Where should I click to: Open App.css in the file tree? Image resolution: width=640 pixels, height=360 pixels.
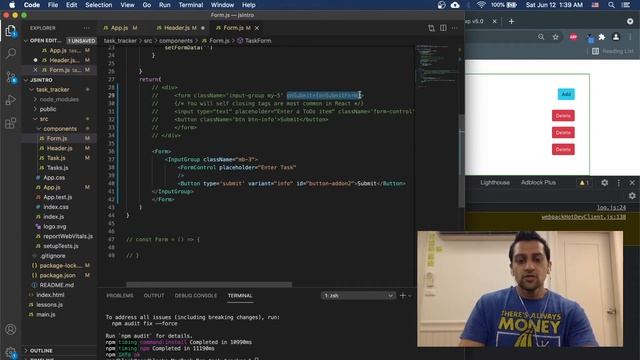point(54,178)
